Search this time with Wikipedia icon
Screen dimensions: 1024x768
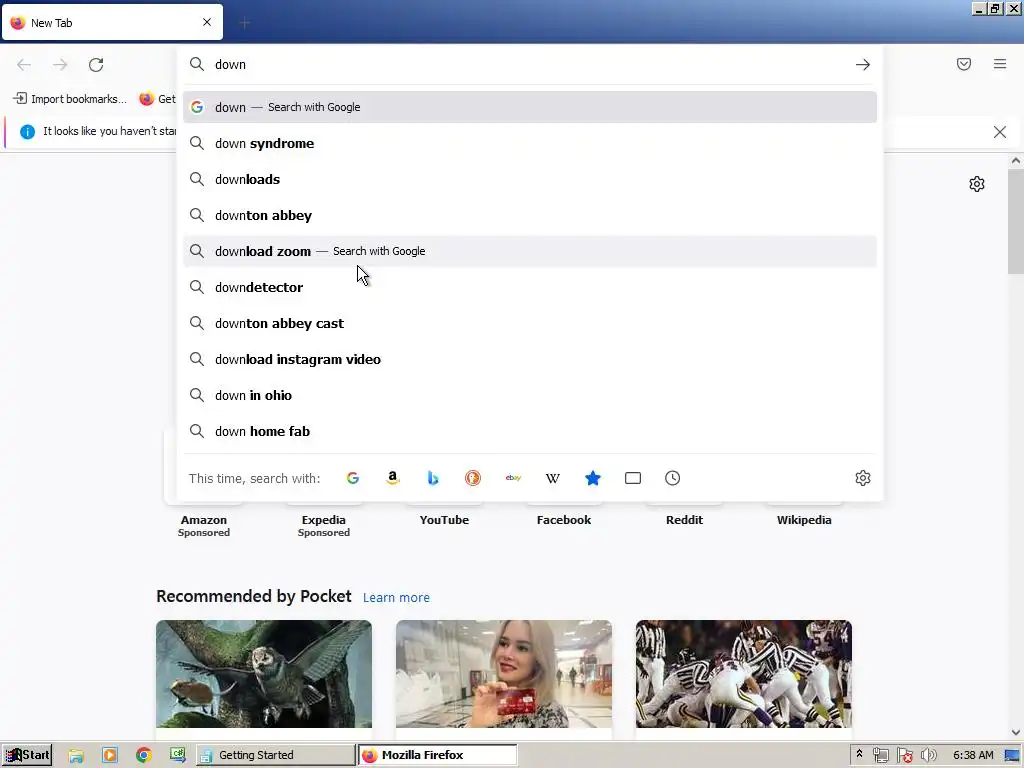click(x=552, y=478)
